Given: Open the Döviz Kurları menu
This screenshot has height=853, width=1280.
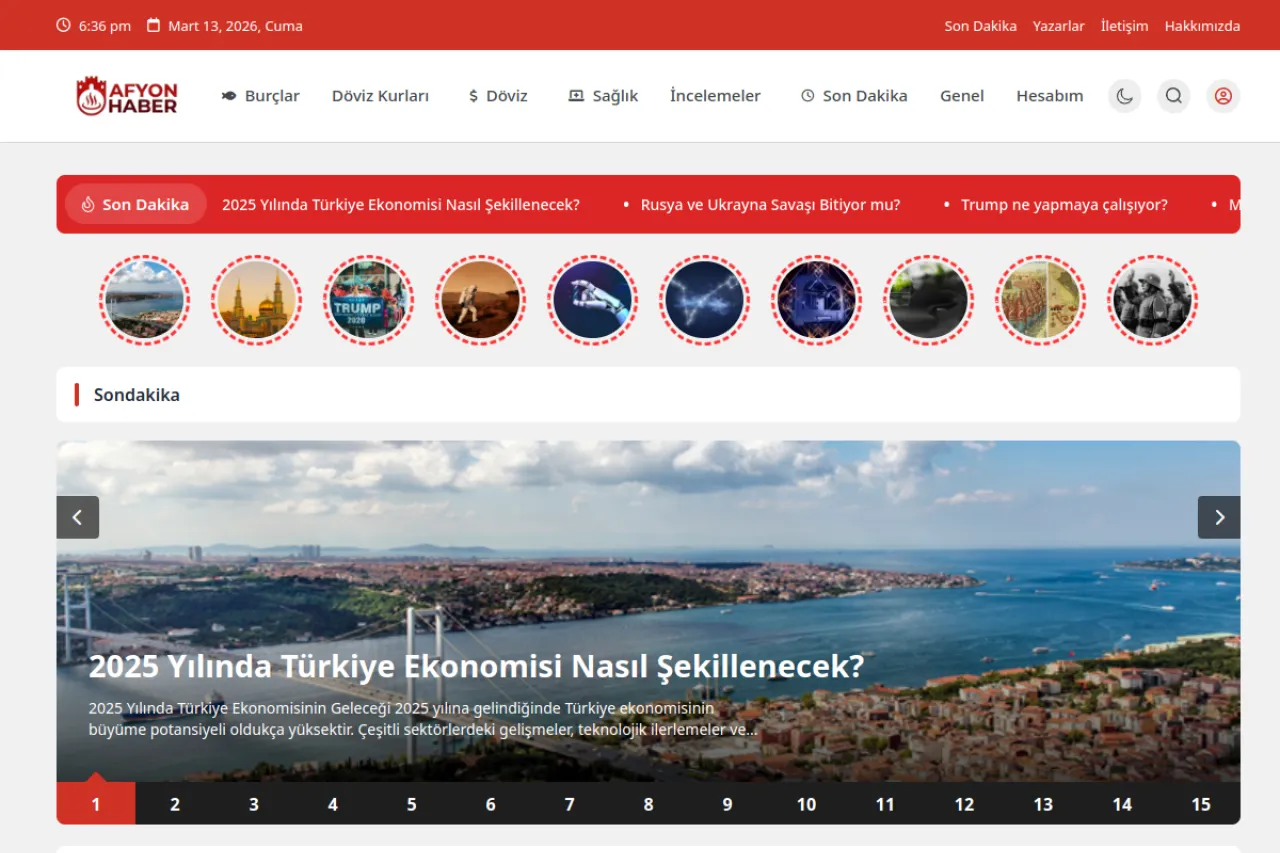Looking at the screenshot, I should pyautogui.click(x=380, y=96).
